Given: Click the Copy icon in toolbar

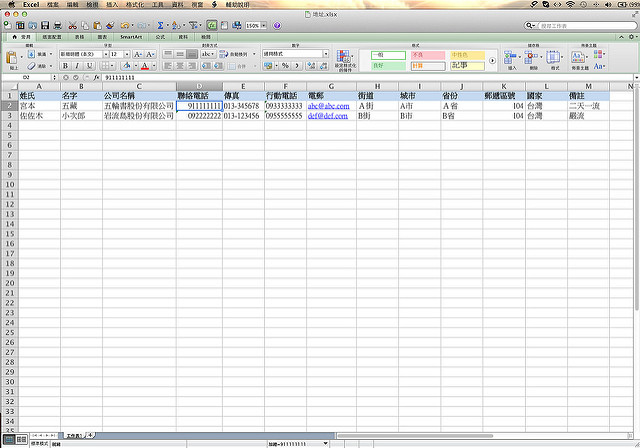Looking at the screenshot, I should tap(85, 25).
